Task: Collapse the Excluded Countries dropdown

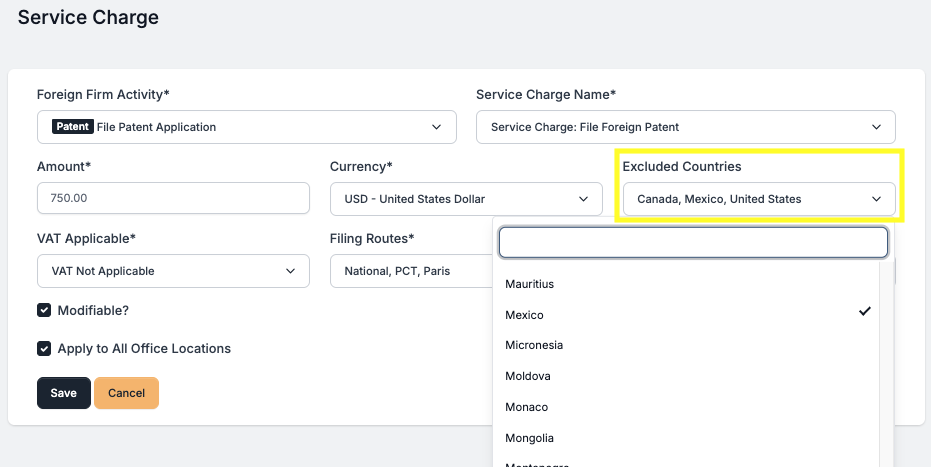Action: pos(757,199)
